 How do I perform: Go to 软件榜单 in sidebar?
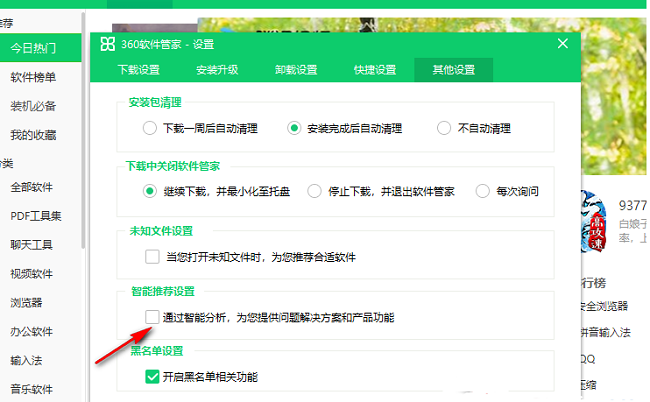33,77
